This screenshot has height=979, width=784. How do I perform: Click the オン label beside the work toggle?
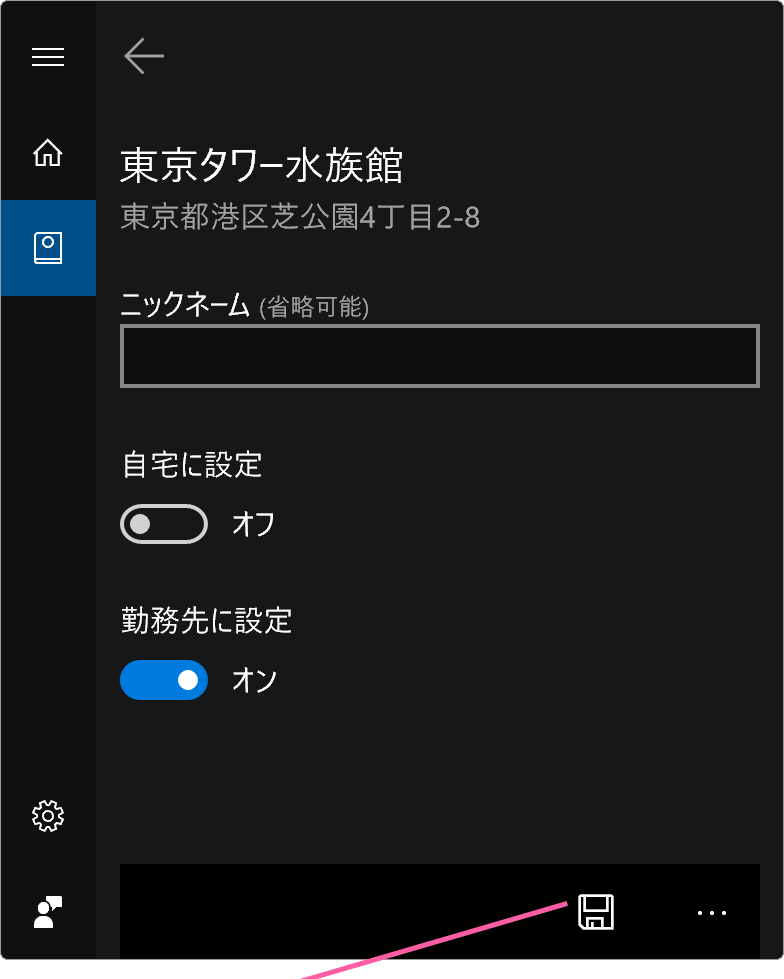(254, 680)
